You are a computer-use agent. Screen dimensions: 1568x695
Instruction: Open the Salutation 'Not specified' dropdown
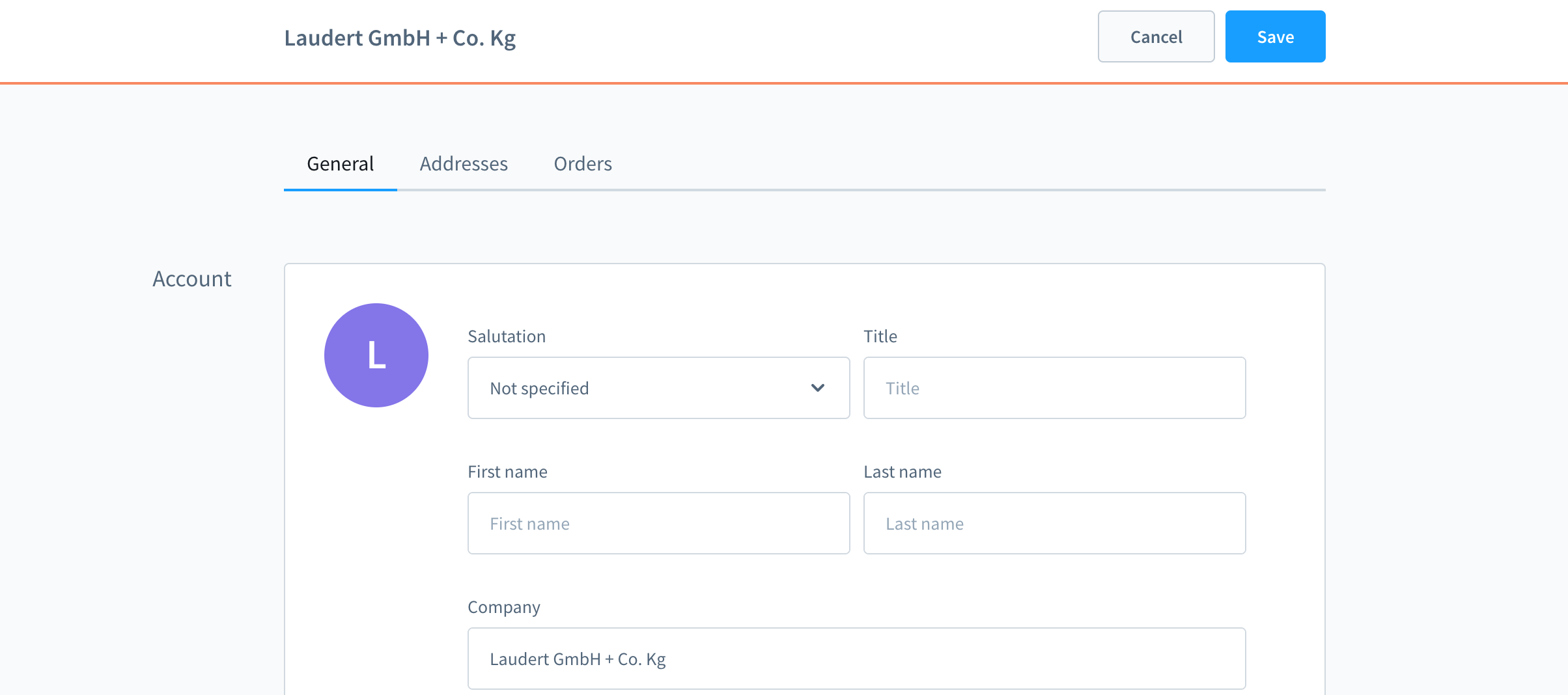pyautogui.click(x=658, y=388)
